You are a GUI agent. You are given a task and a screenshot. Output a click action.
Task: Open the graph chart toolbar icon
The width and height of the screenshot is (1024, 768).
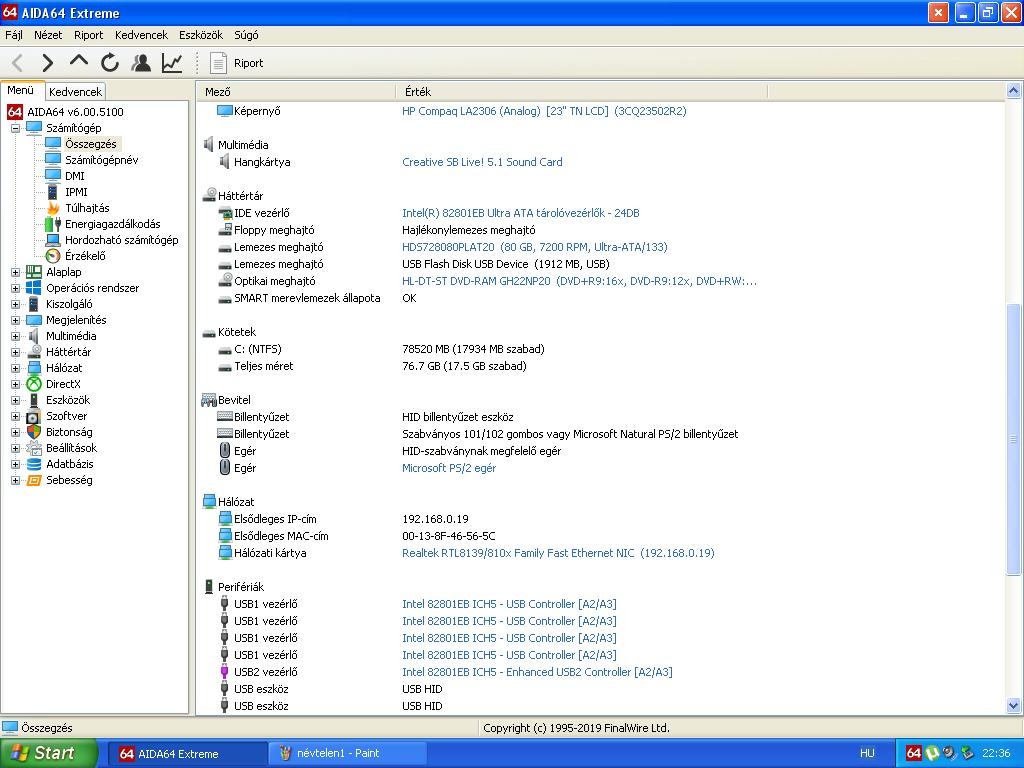point(172,63)
